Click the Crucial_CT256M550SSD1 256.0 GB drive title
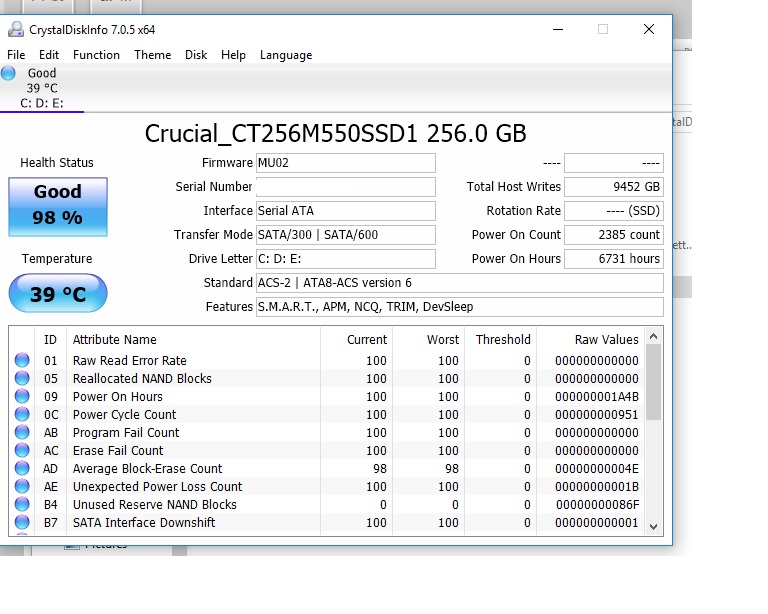Image resolution: width=768 pixels, height=614 pixels. coord(336,134)
